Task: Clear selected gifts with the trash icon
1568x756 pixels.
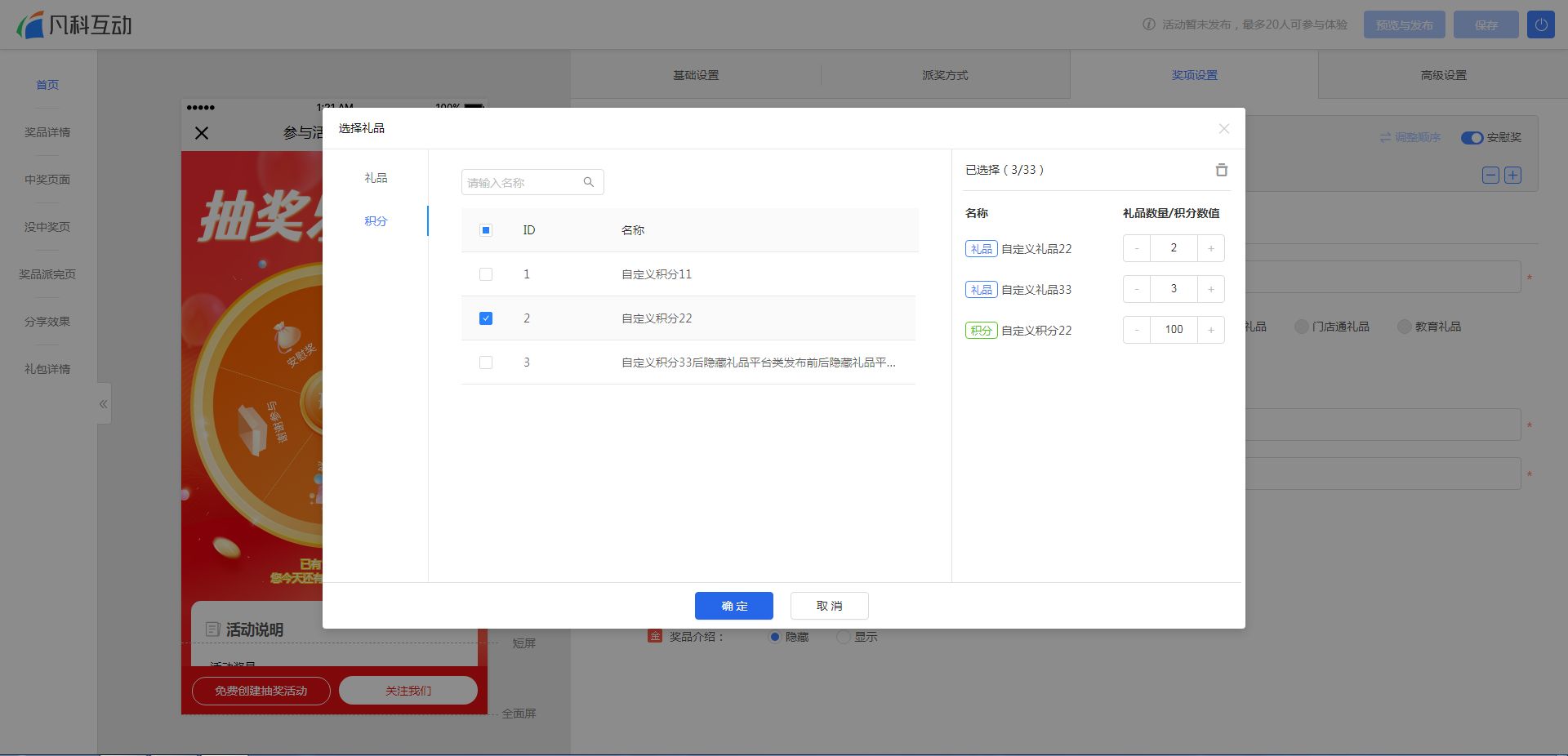Action: point(1221,170)
